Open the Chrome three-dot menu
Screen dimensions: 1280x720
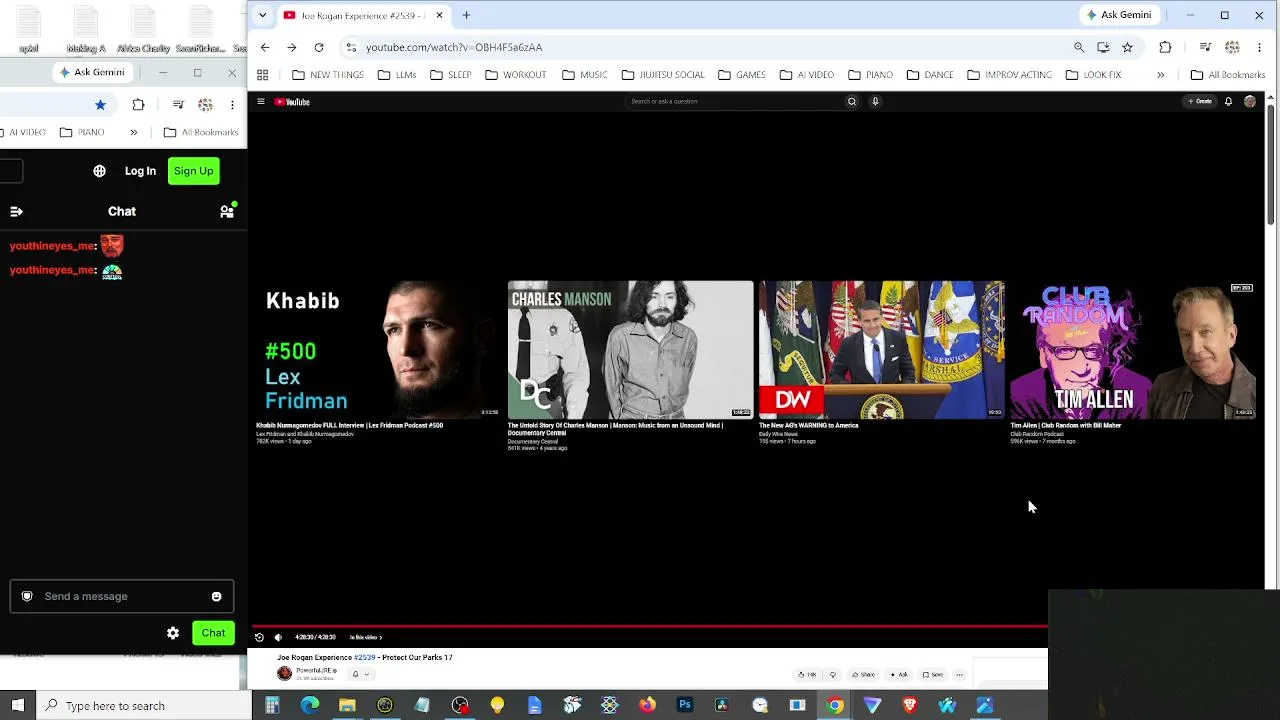[x=1259, y=47]
